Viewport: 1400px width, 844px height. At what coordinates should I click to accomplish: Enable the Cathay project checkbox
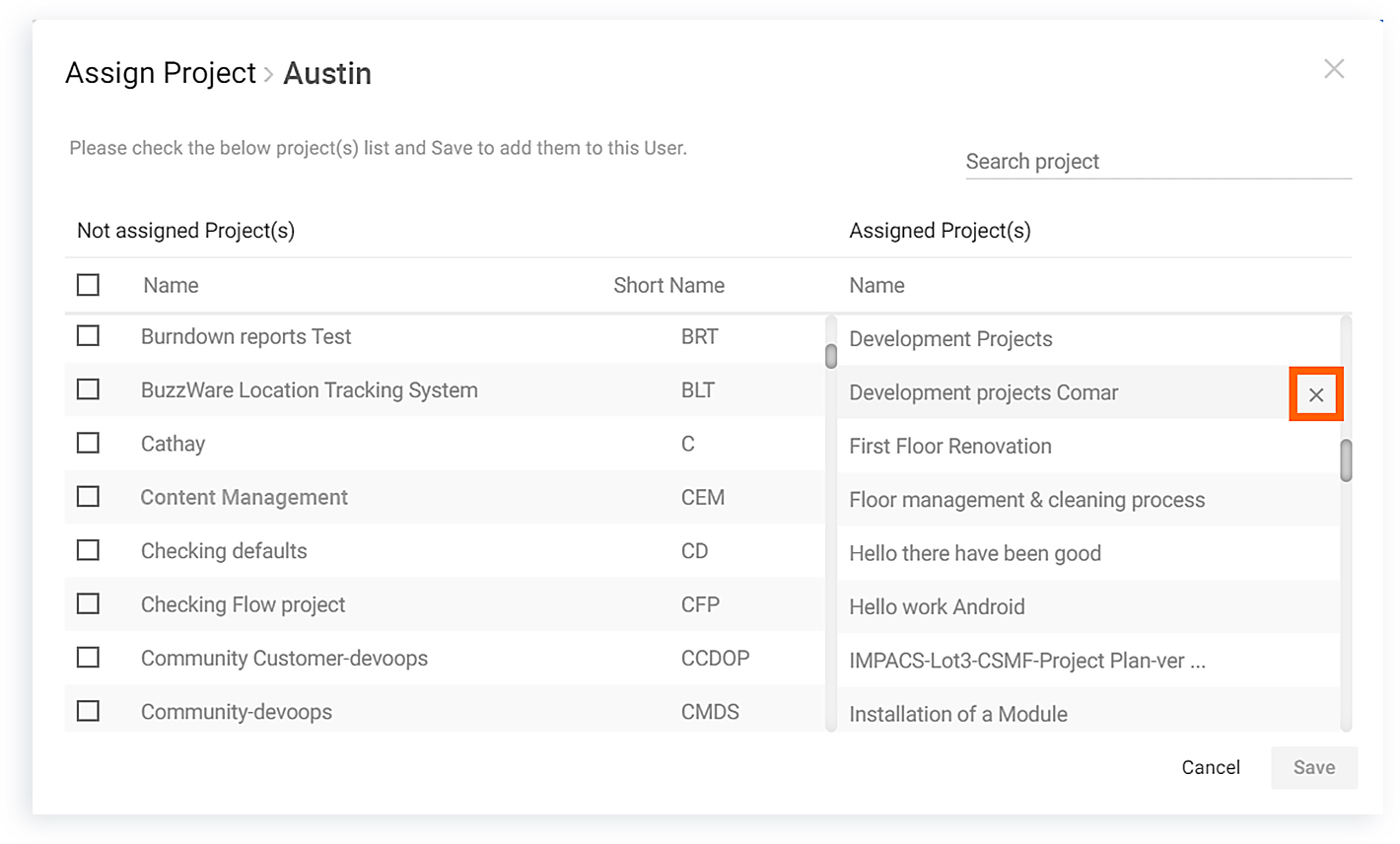click(x=88, y=443)
